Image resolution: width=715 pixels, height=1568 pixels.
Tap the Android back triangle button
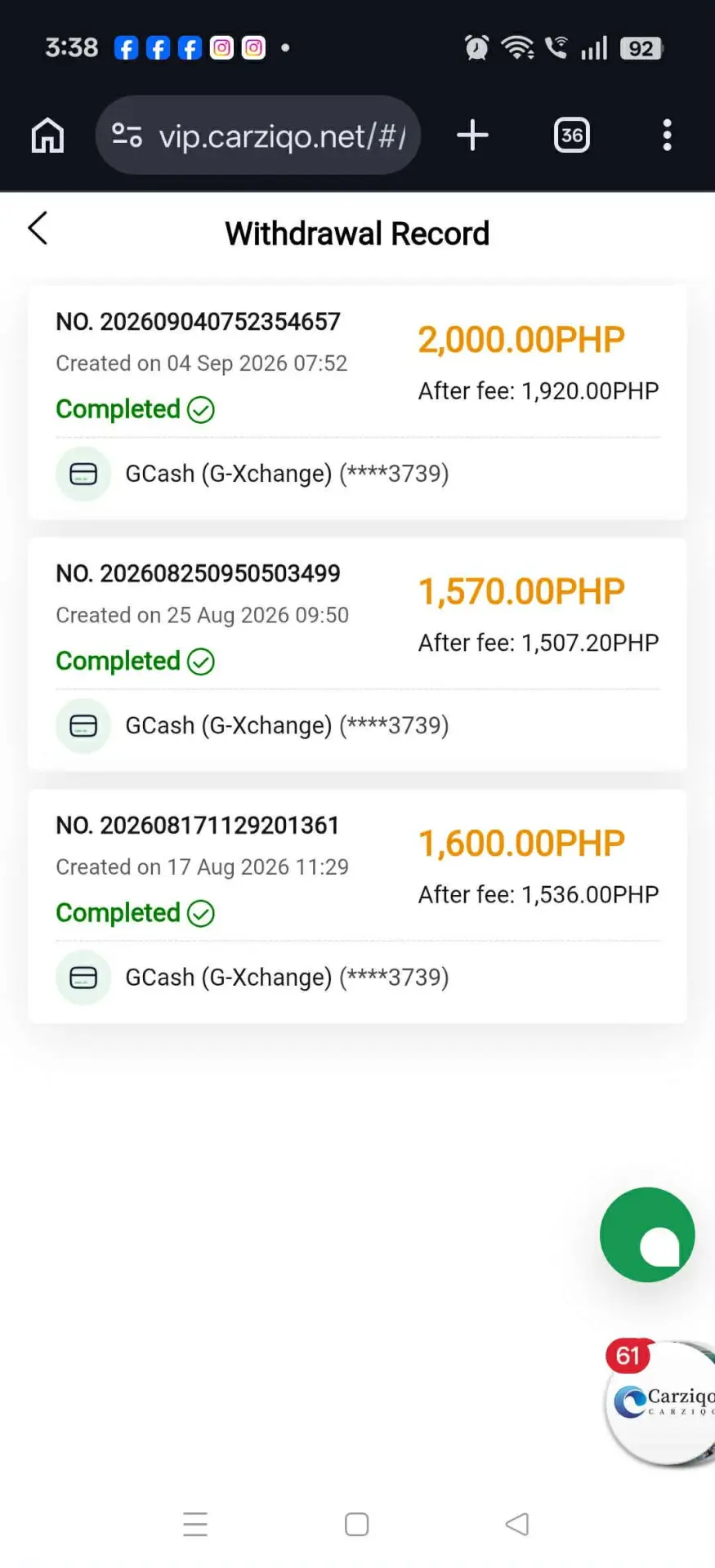517,1524
